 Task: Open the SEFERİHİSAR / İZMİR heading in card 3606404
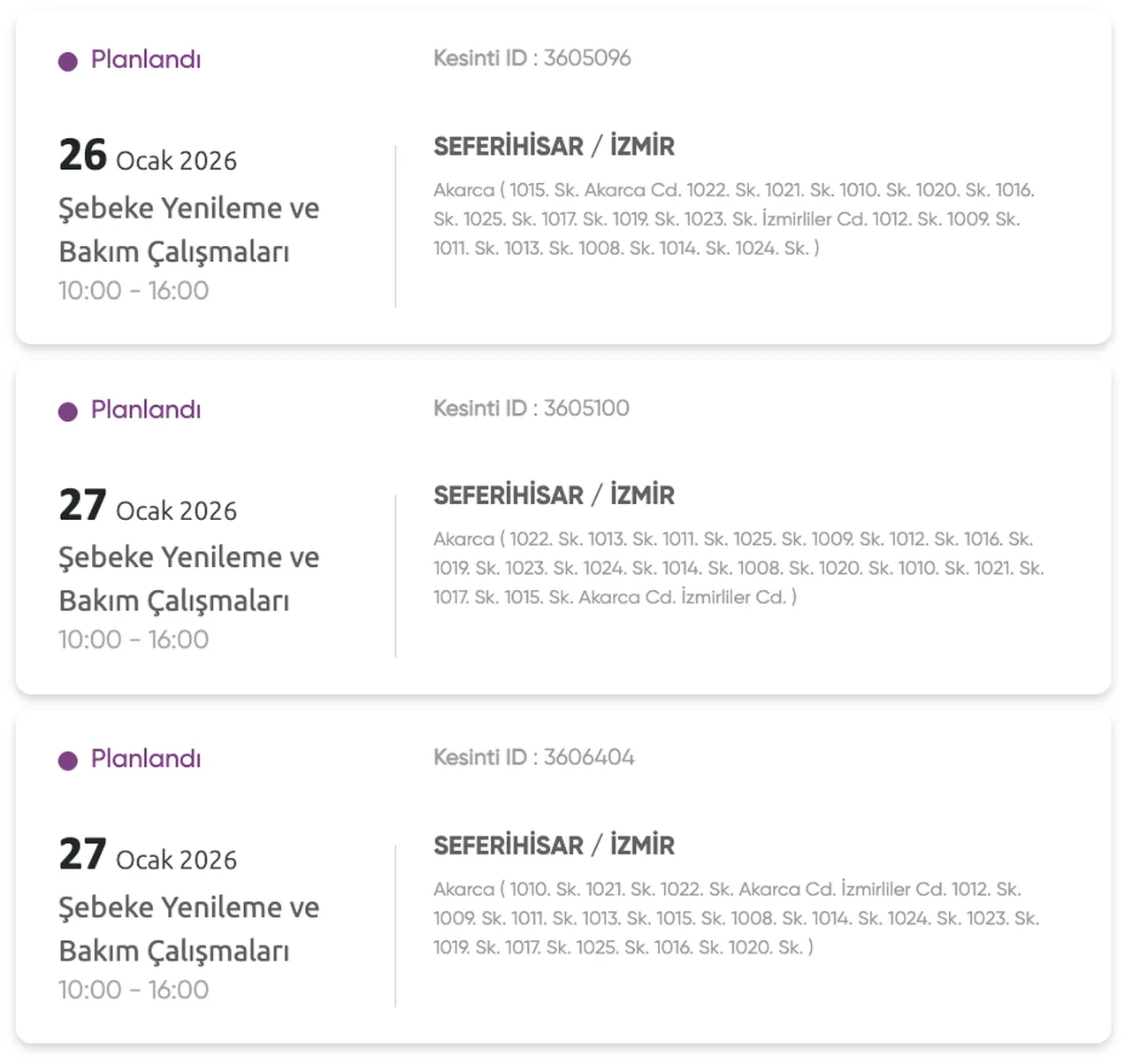click(x=554, y=846)
